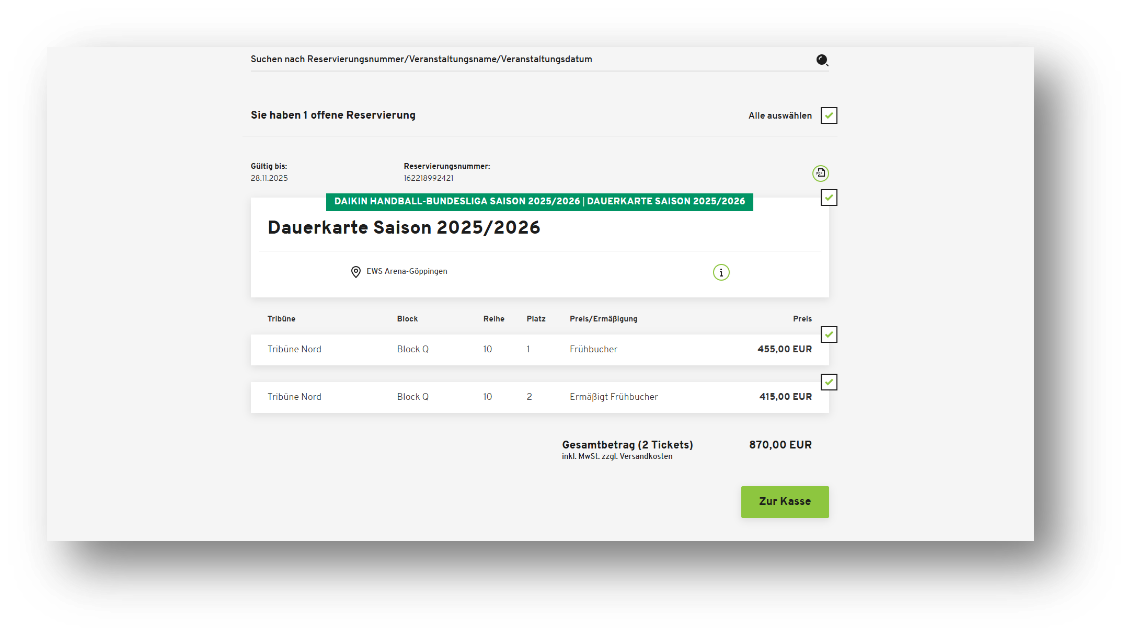Image resolution: width=1129 pixels, height=636 pixels.
Task: Click the EWS Arena location pin icon
Action: pyautogui.click(x=356, y=272)
